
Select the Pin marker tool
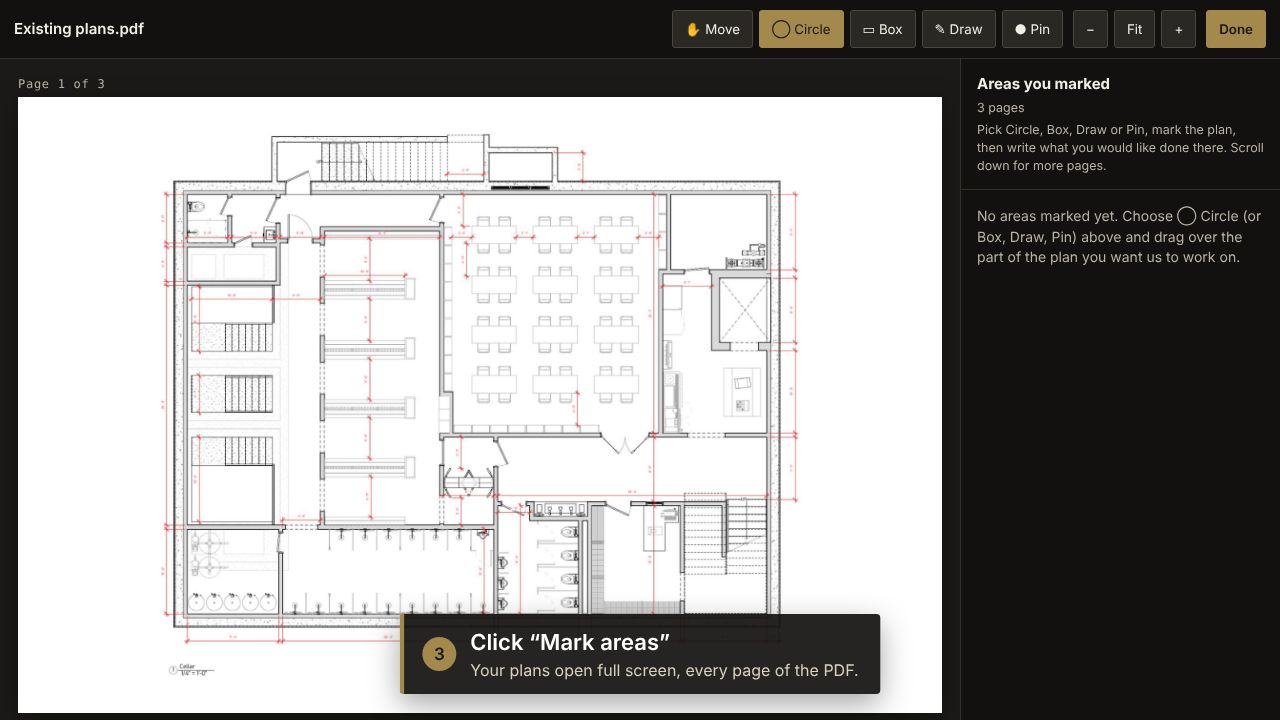click(x=1032, y=29)
